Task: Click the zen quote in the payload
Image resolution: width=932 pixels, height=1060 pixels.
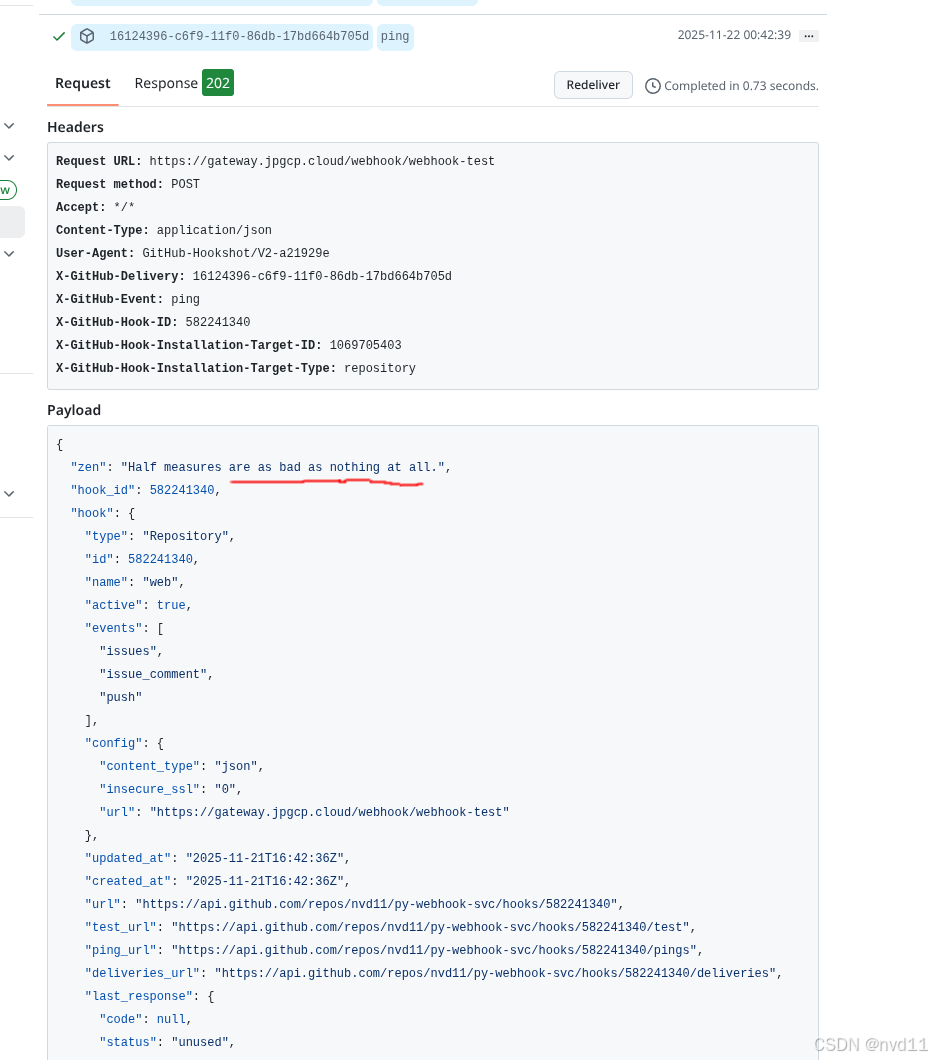Action: [283, 467]
